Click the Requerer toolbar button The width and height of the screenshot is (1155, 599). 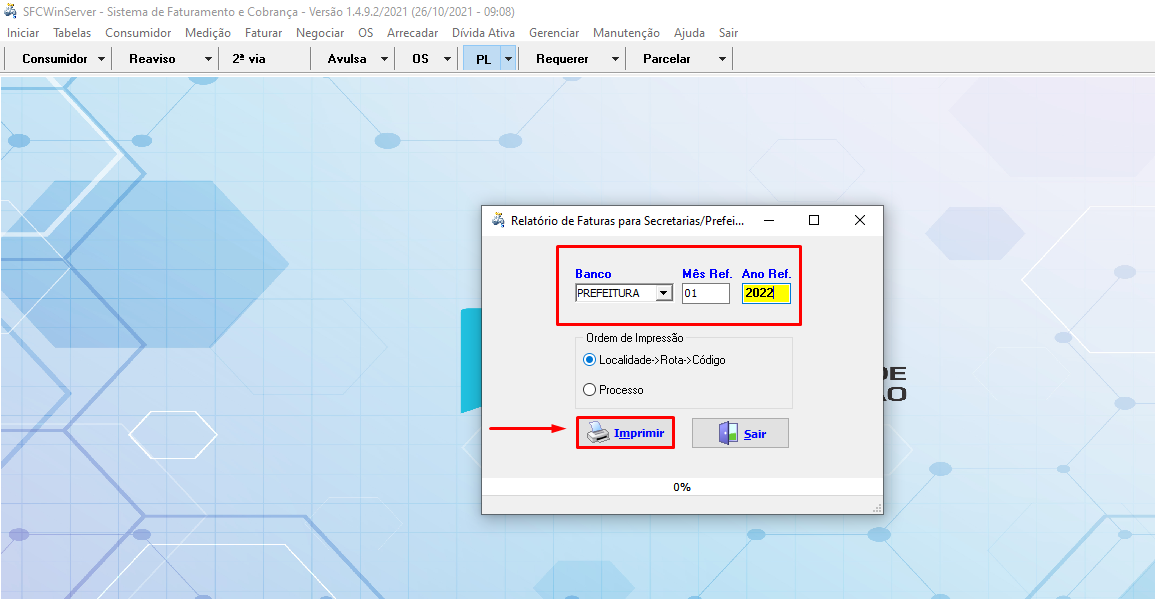[562, 59]
